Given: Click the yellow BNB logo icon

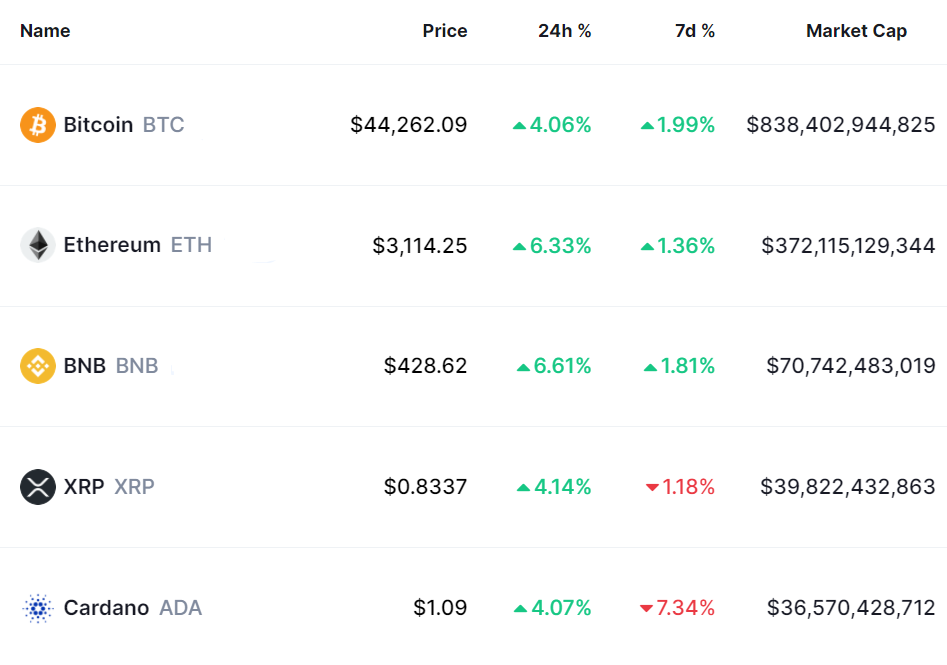Looking at the screenshot, I should [38, 366].
